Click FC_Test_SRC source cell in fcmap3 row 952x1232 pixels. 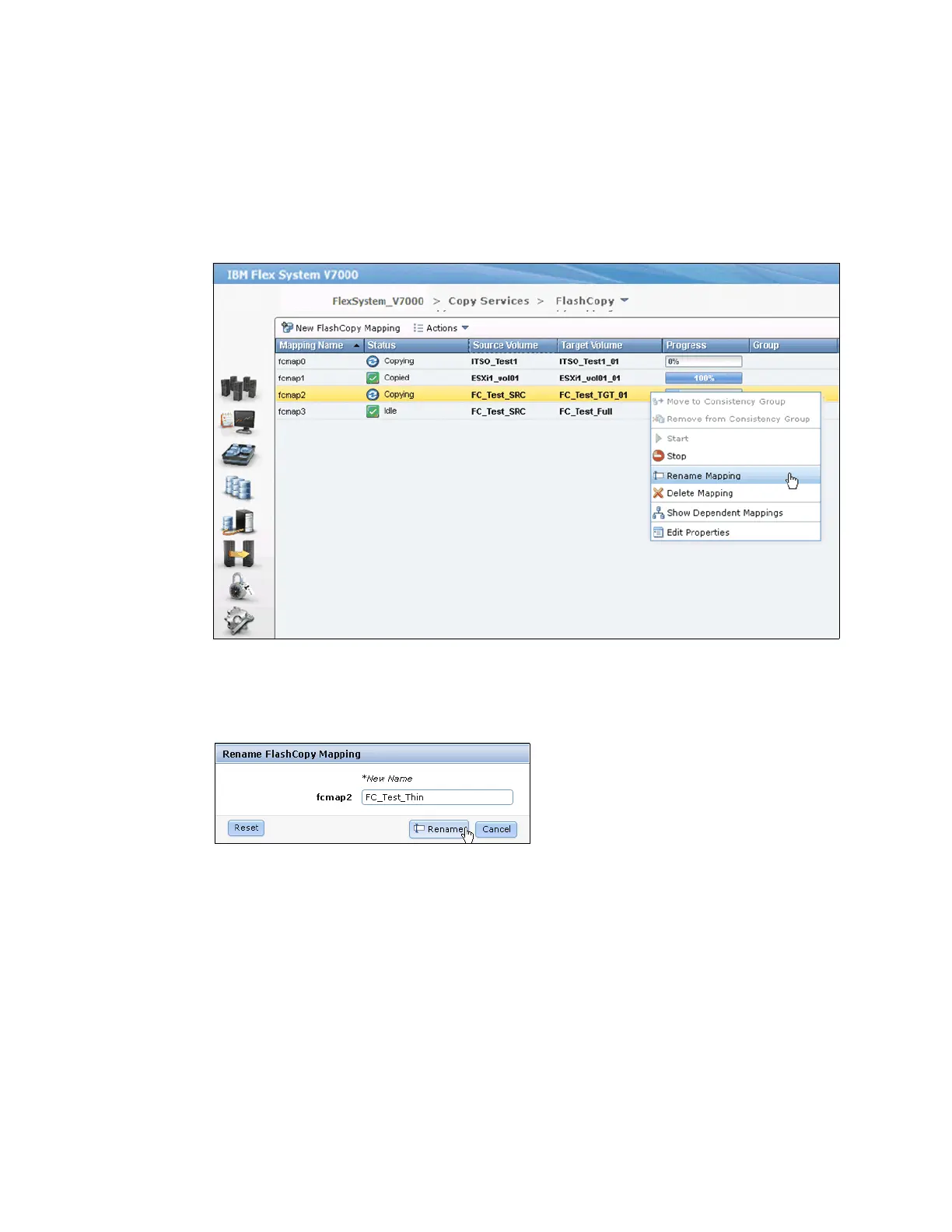[x=499, y=411]
